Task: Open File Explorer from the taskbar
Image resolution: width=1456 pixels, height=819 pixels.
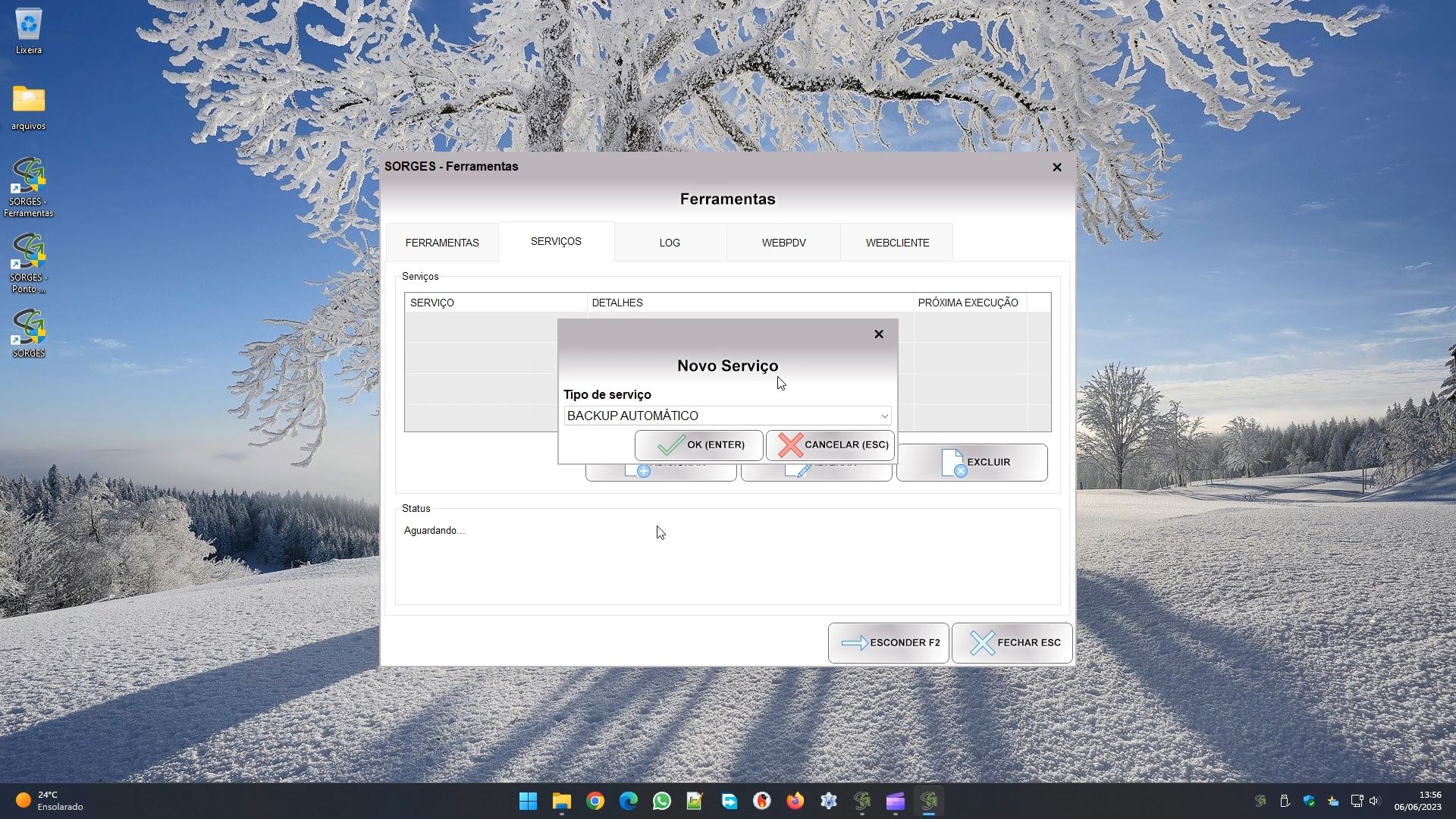Action: (561, 801)
